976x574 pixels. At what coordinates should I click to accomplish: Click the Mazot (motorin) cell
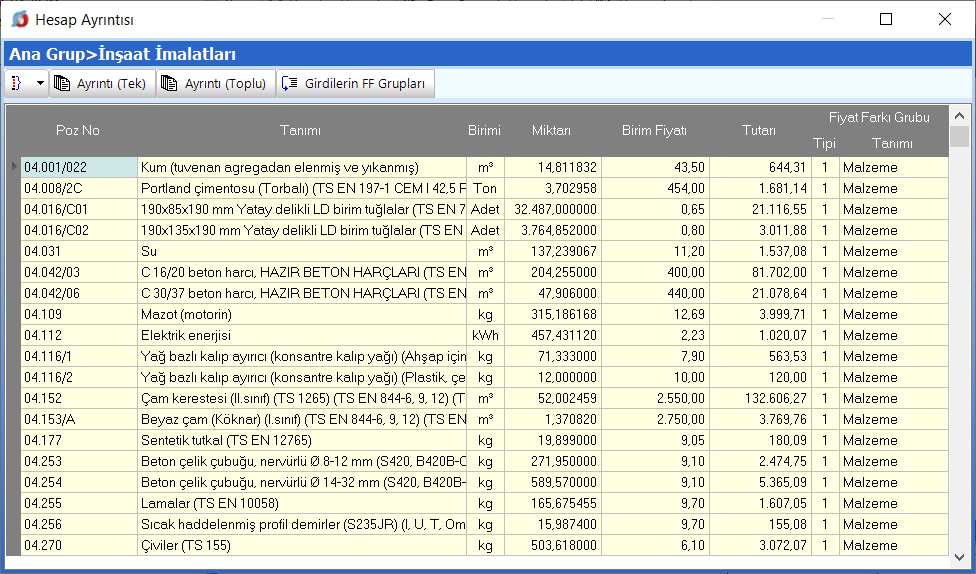coord(302,314)
